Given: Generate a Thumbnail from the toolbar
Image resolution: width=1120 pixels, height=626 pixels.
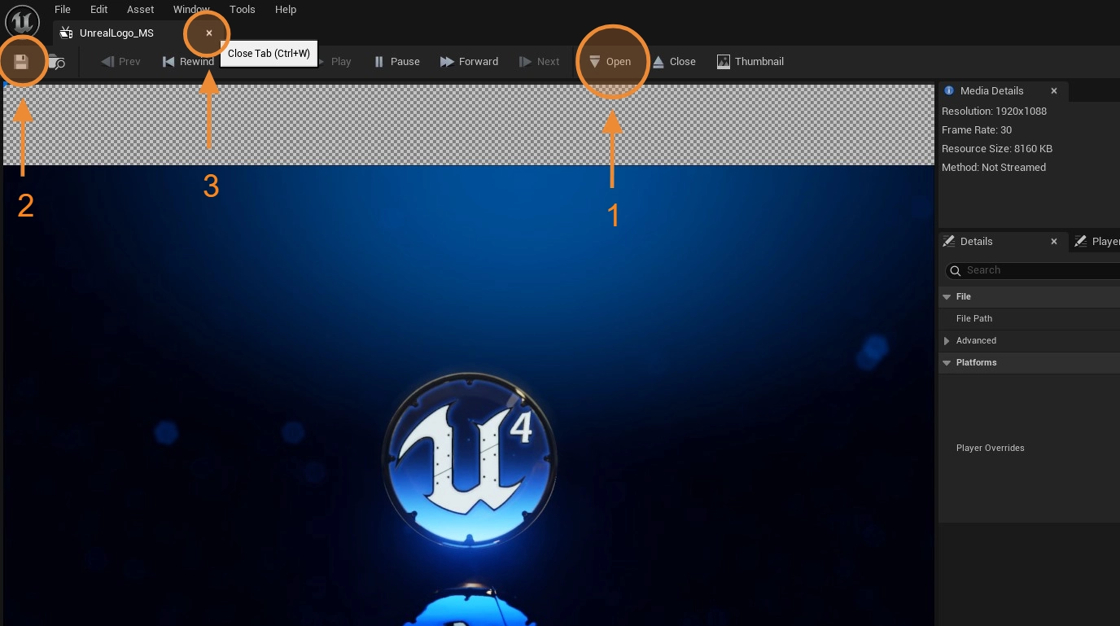Looking at the screenshot, I should click(x=751, y=61).
